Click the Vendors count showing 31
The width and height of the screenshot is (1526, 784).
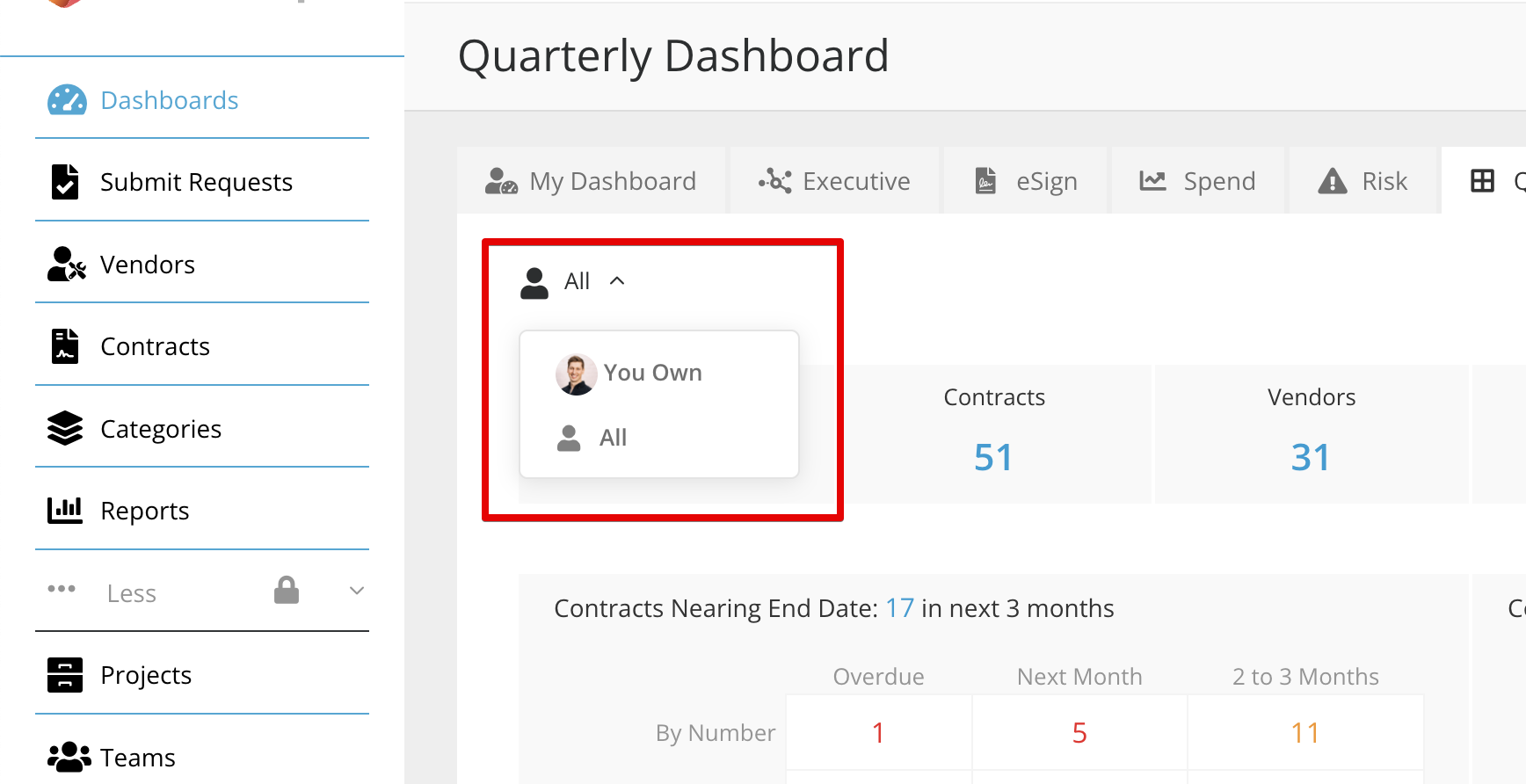pyautogui.click(x=1311, y=456)
